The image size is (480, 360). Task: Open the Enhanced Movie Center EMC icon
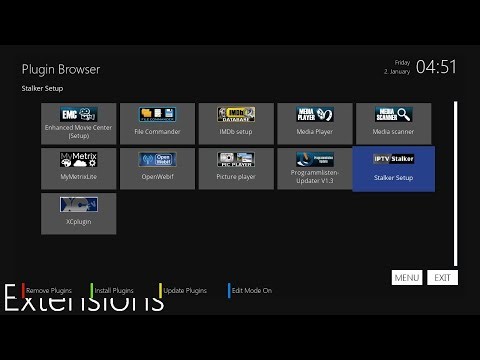[x=79, y=114]
